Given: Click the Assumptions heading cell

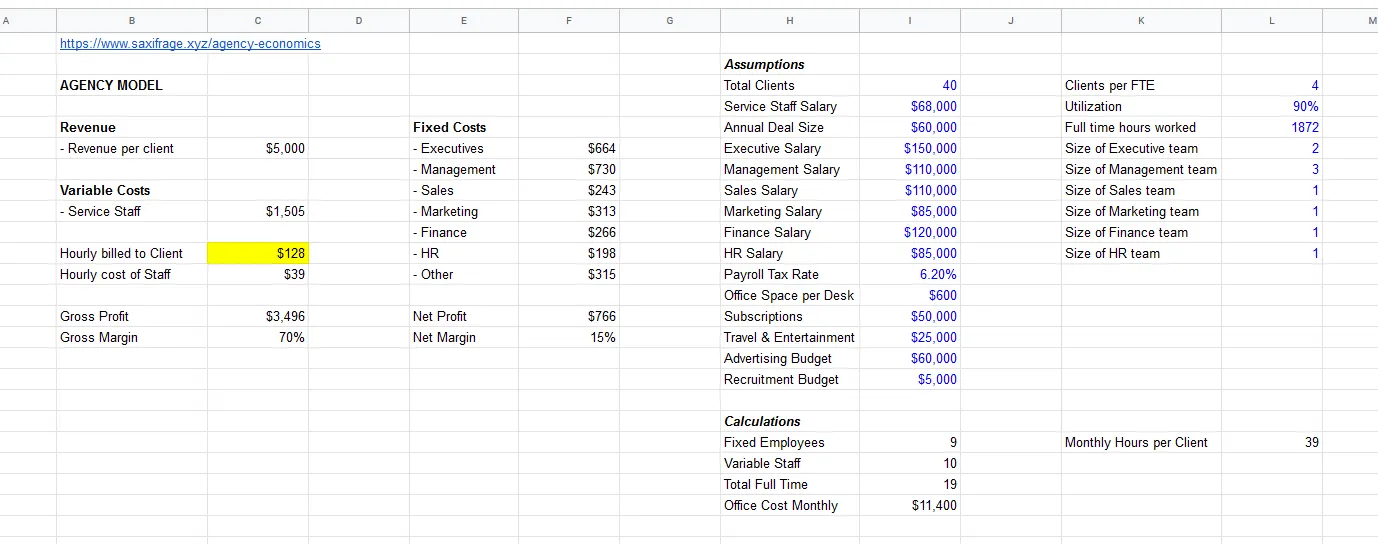Looking at the screenshot, I should coord(790,65).
